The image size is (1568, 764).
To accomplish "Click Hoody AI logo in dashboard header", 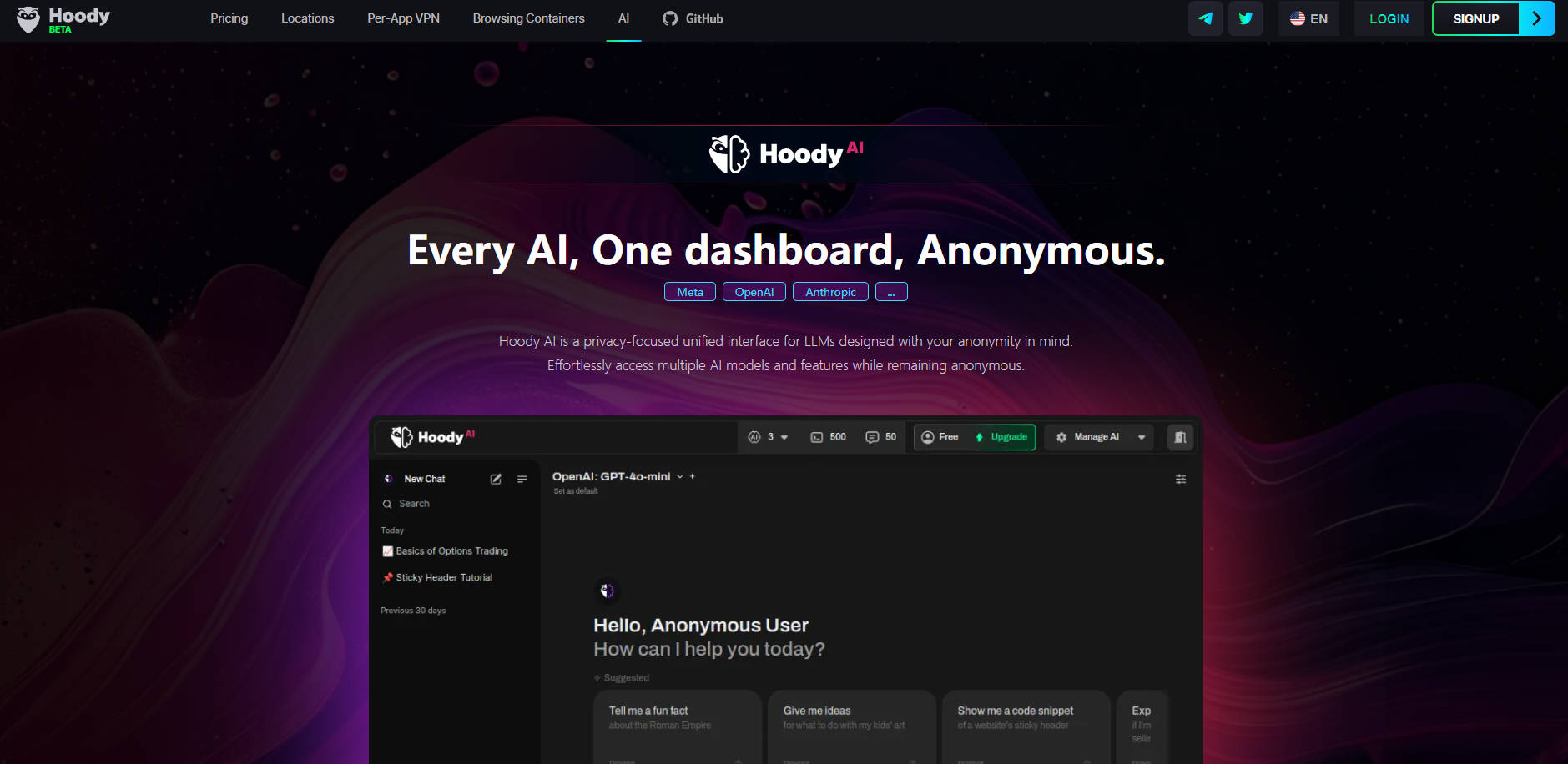I will tap(432, 437).
